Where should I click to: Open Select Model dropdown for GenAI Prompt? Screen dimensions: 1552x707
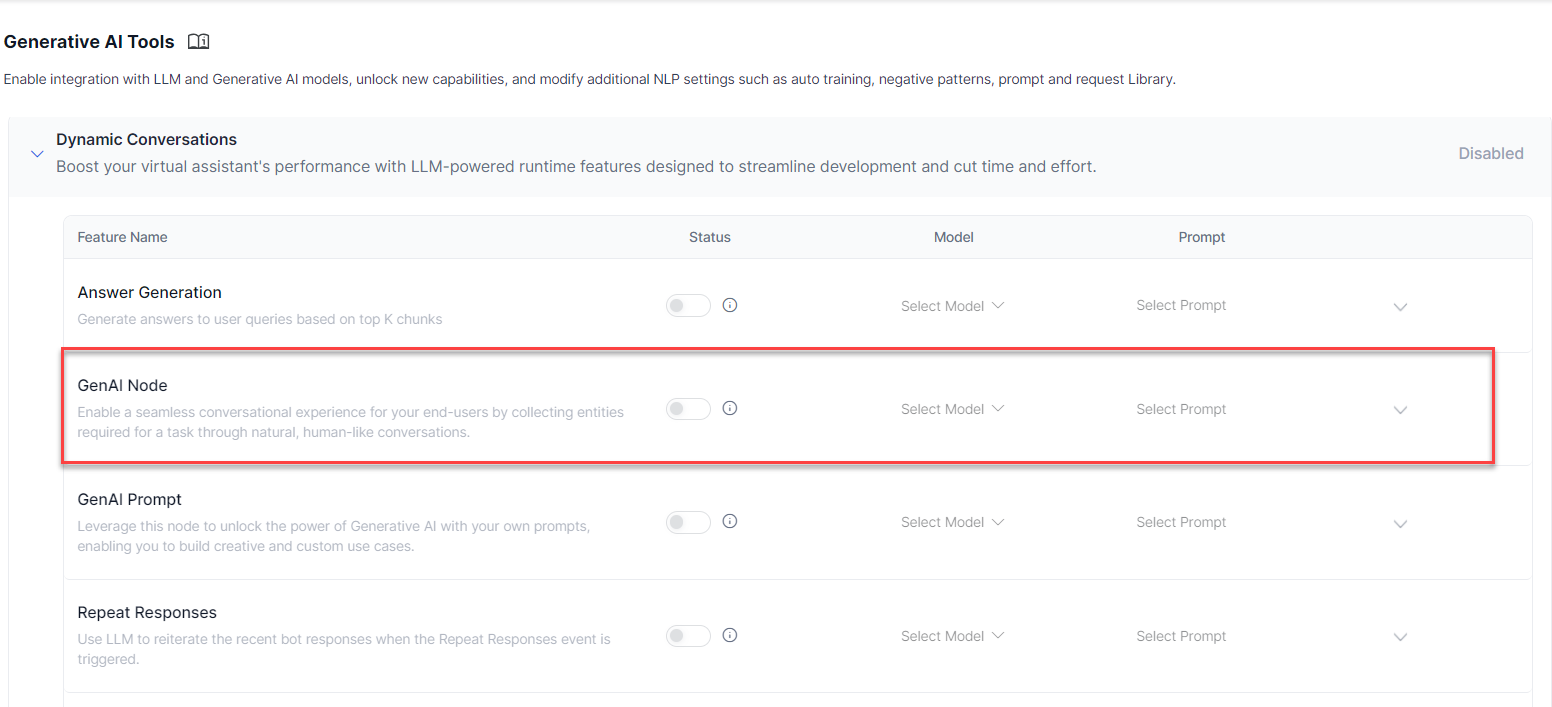pos(952,522)
